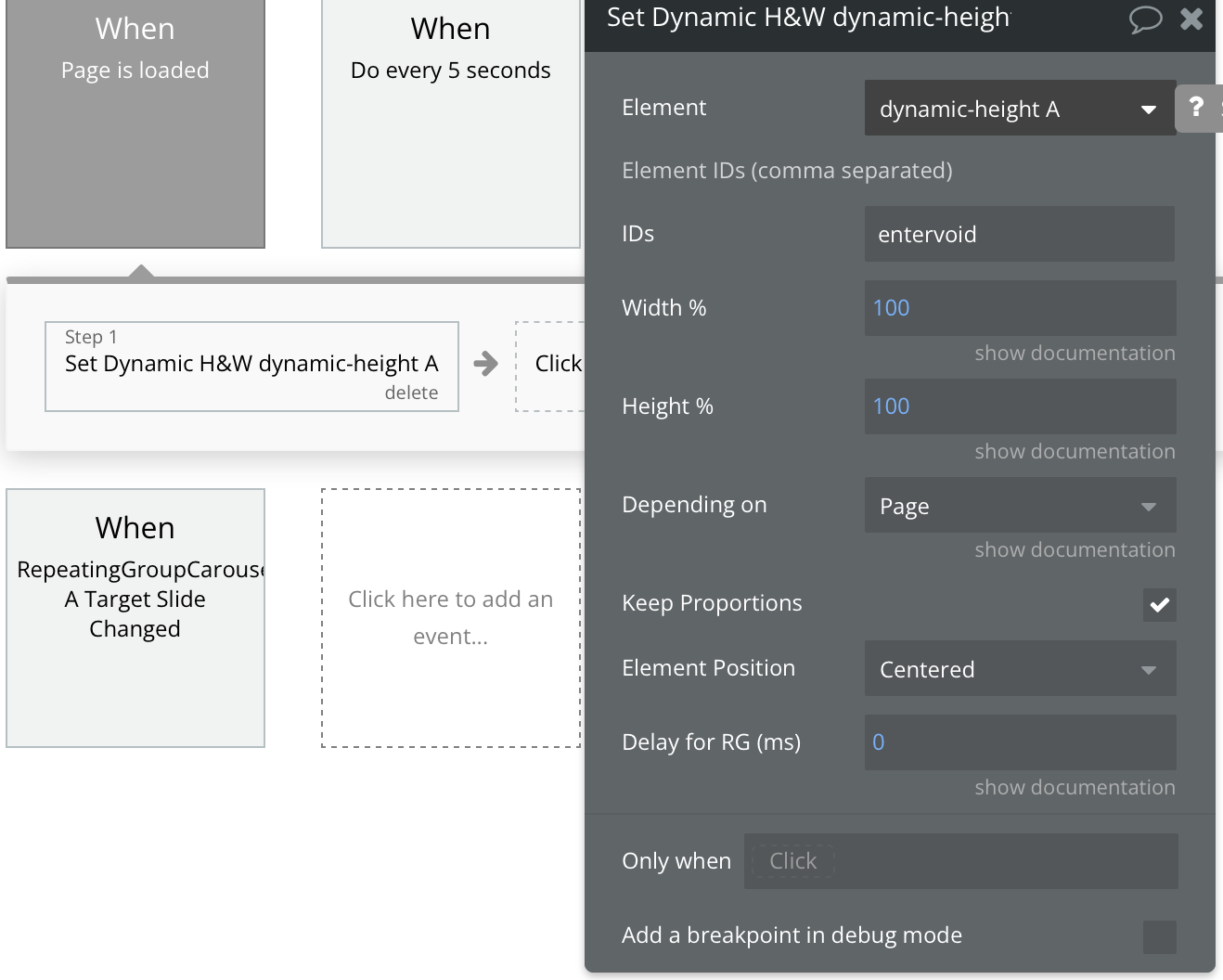Uncheck the Keep Proportions checkbox
This screenshot has width=1223, height=980.
coord(1159,605)
